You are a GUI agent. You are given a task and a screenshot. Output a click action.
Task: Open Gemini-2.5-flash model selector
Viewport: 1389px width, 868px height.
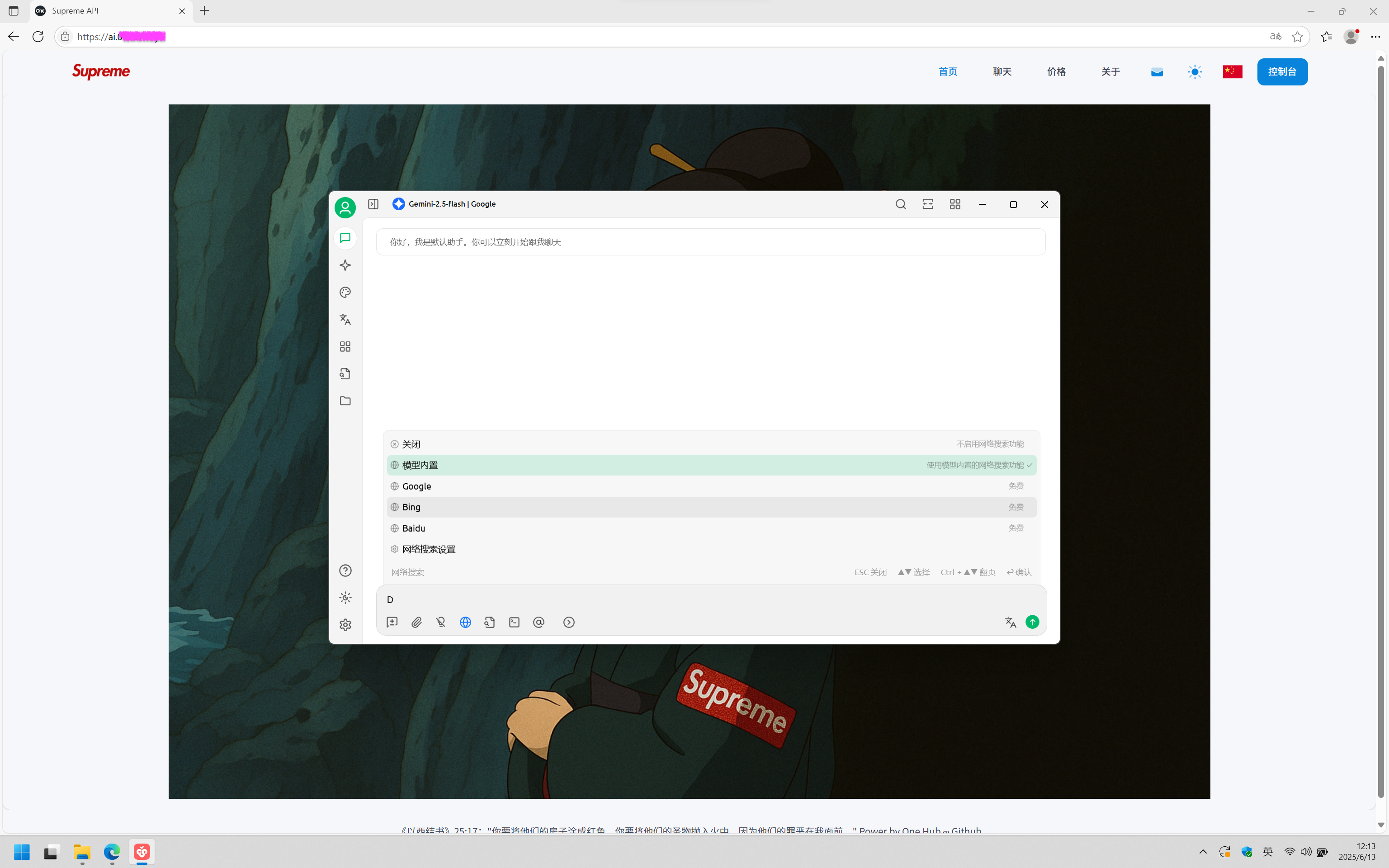tap(444, 204)
